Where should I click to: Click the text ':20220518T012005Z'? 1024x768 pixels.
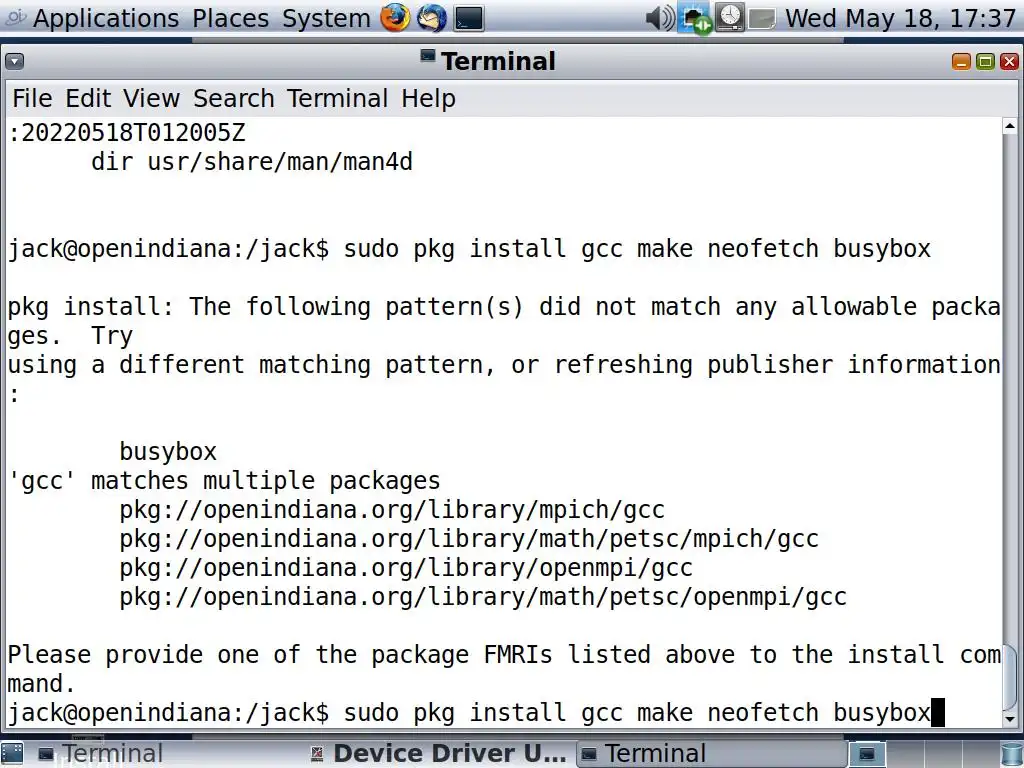coord(127,133)
